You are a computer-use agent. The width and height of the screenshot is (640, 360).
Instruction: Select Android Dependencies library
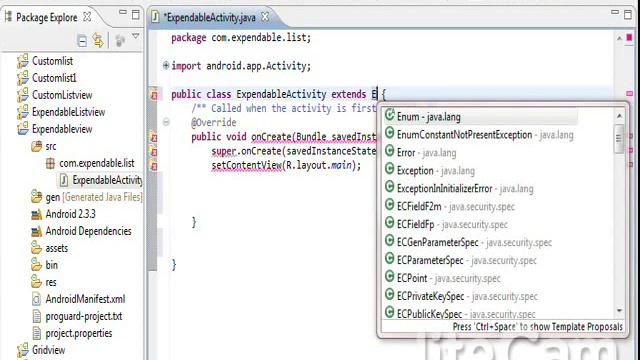88,231
